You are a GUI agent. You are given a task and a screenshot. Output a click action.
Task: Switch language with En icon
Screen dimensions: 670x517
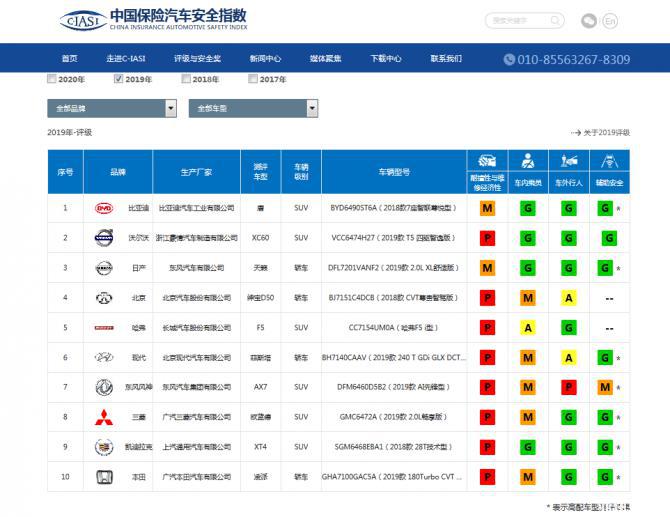click(610, 21)
